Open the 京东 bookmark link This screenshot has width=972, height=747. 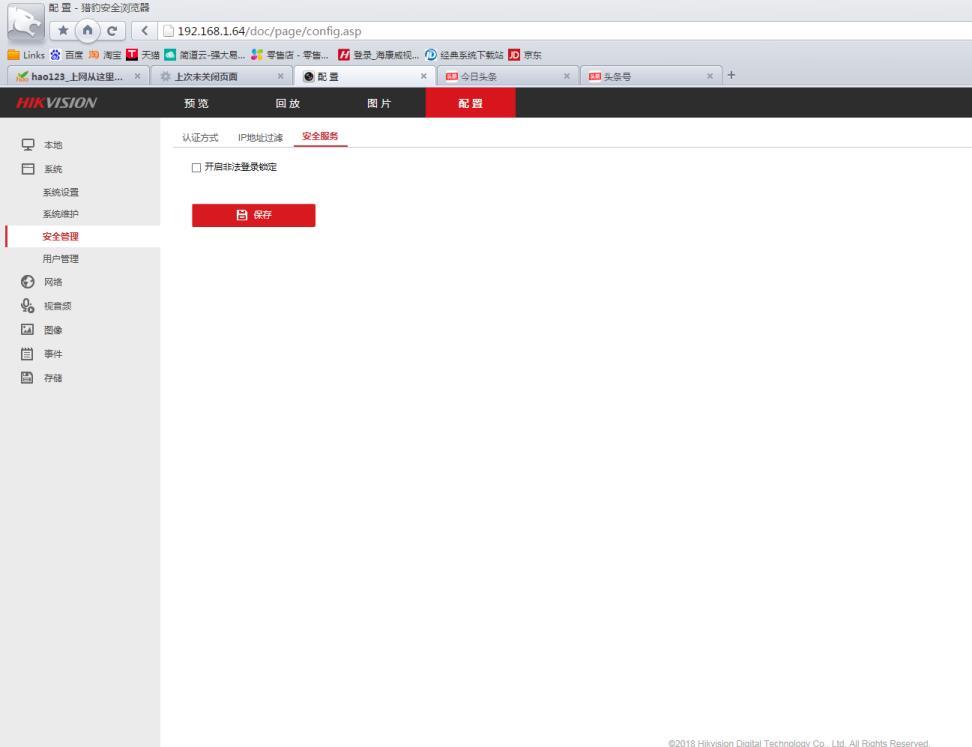pyautogui.click(x=526, y=55)
